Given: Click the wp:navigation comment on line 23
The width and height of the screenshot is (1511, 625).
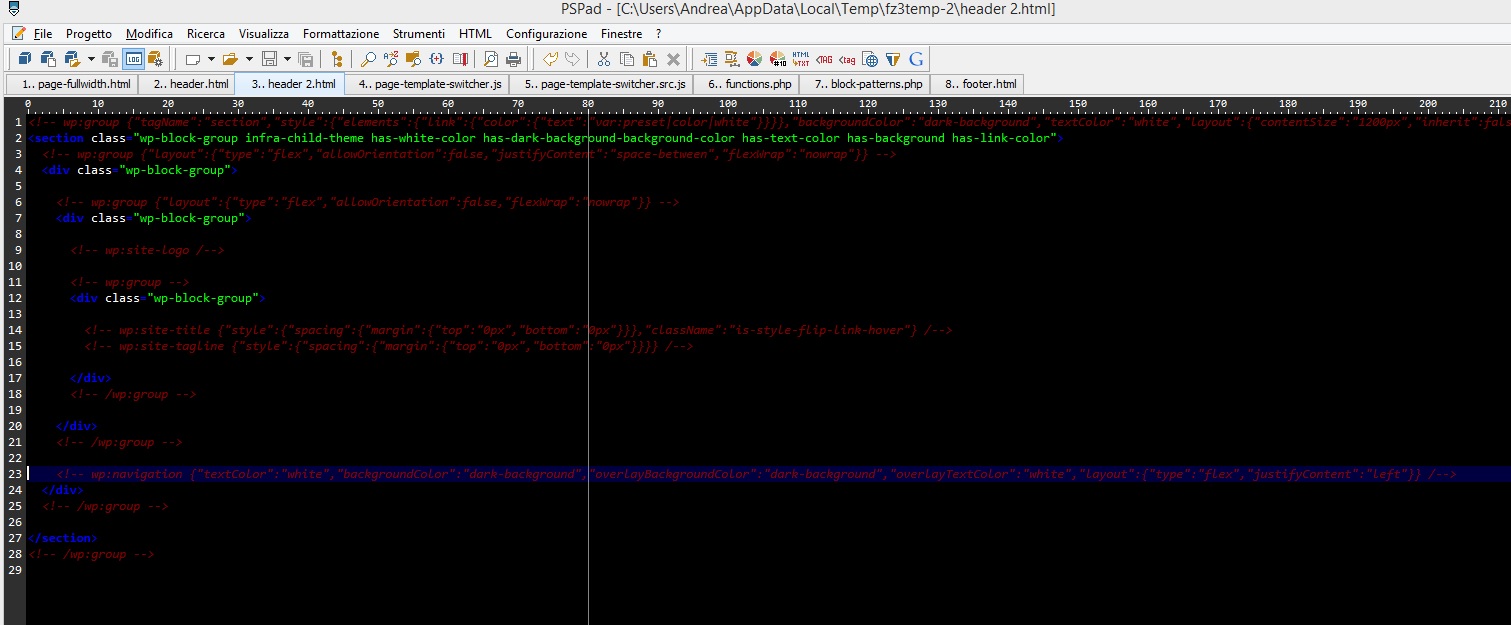Looking at the screenshot, I should click(x=756, y=474).
